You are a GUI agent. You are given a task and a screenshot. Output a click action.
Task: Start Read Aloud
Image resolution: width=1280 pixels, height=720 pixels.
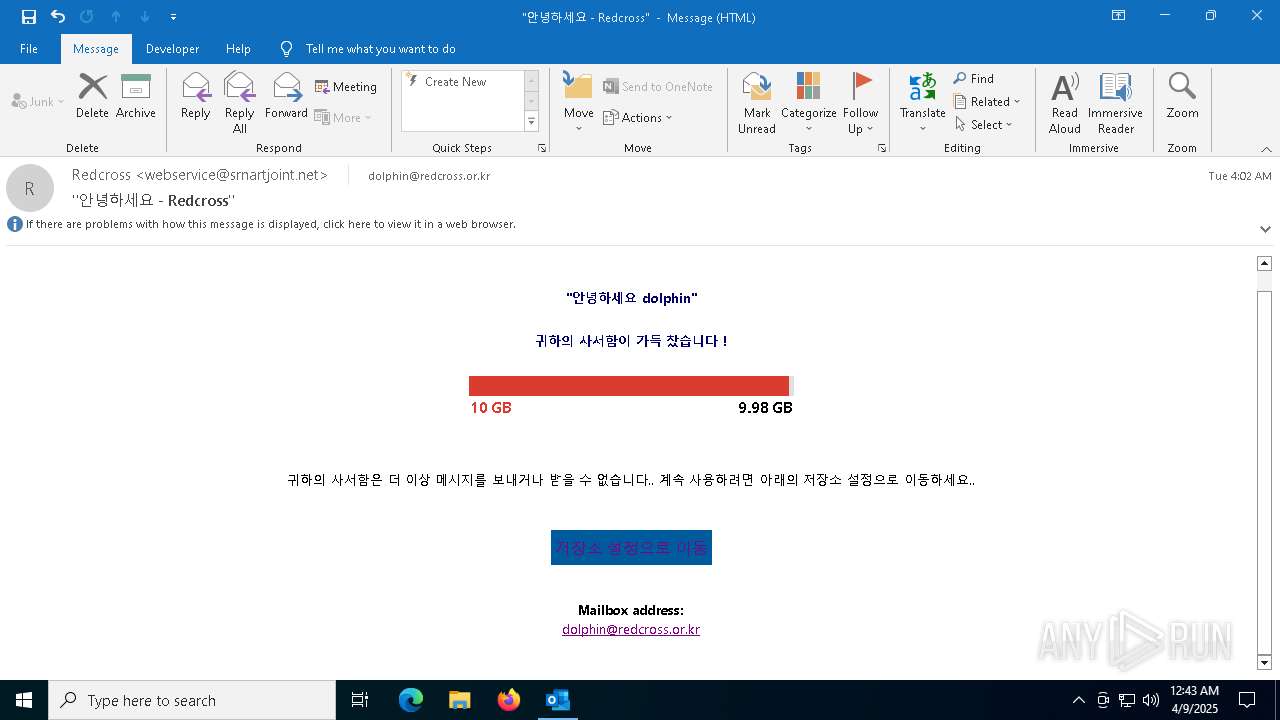click(1065, 102)
